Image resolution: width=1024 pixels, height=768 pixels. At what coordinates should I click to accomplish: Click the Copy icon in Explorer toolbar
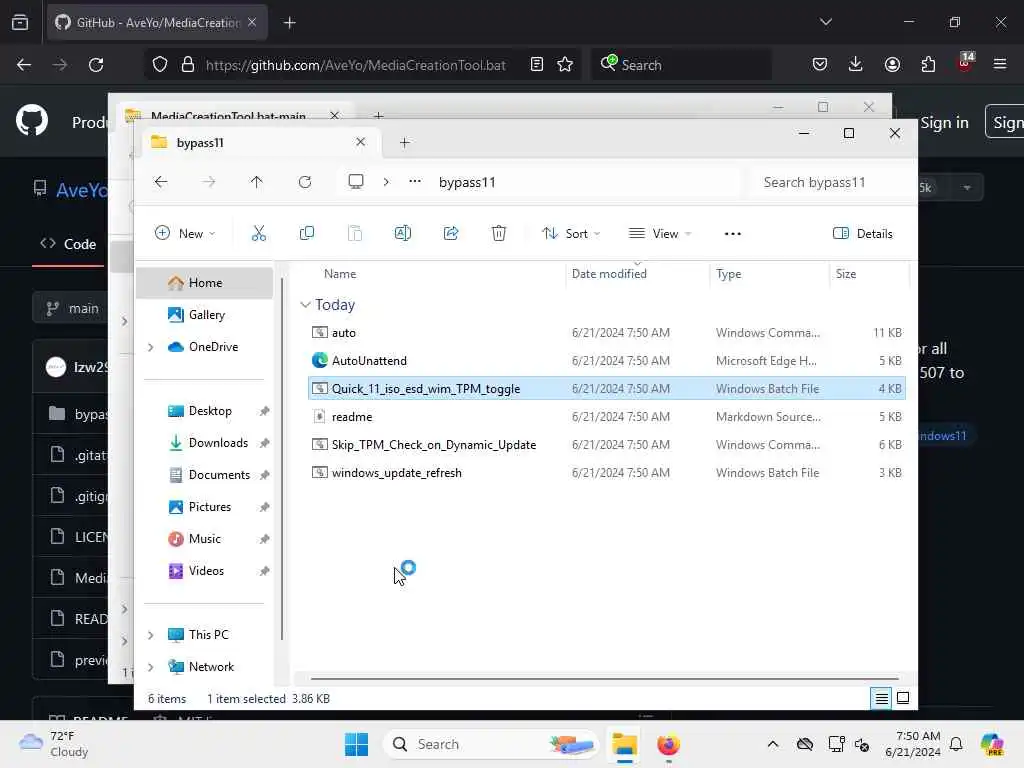[x=306, y=233]
